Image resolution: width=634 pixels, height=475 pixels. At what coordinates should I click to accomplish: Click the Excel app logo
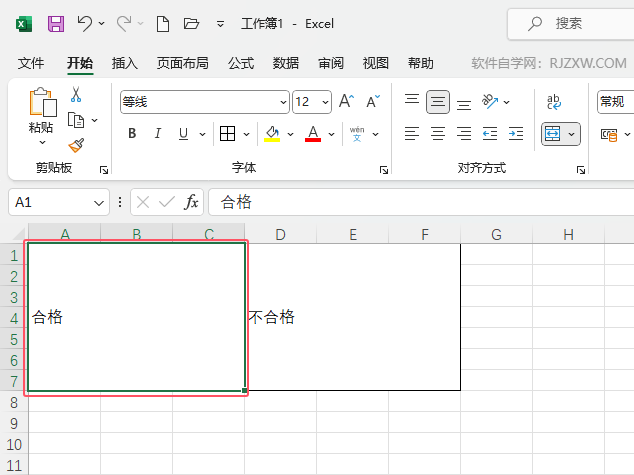pyautogui.click(x=24, y=24)
